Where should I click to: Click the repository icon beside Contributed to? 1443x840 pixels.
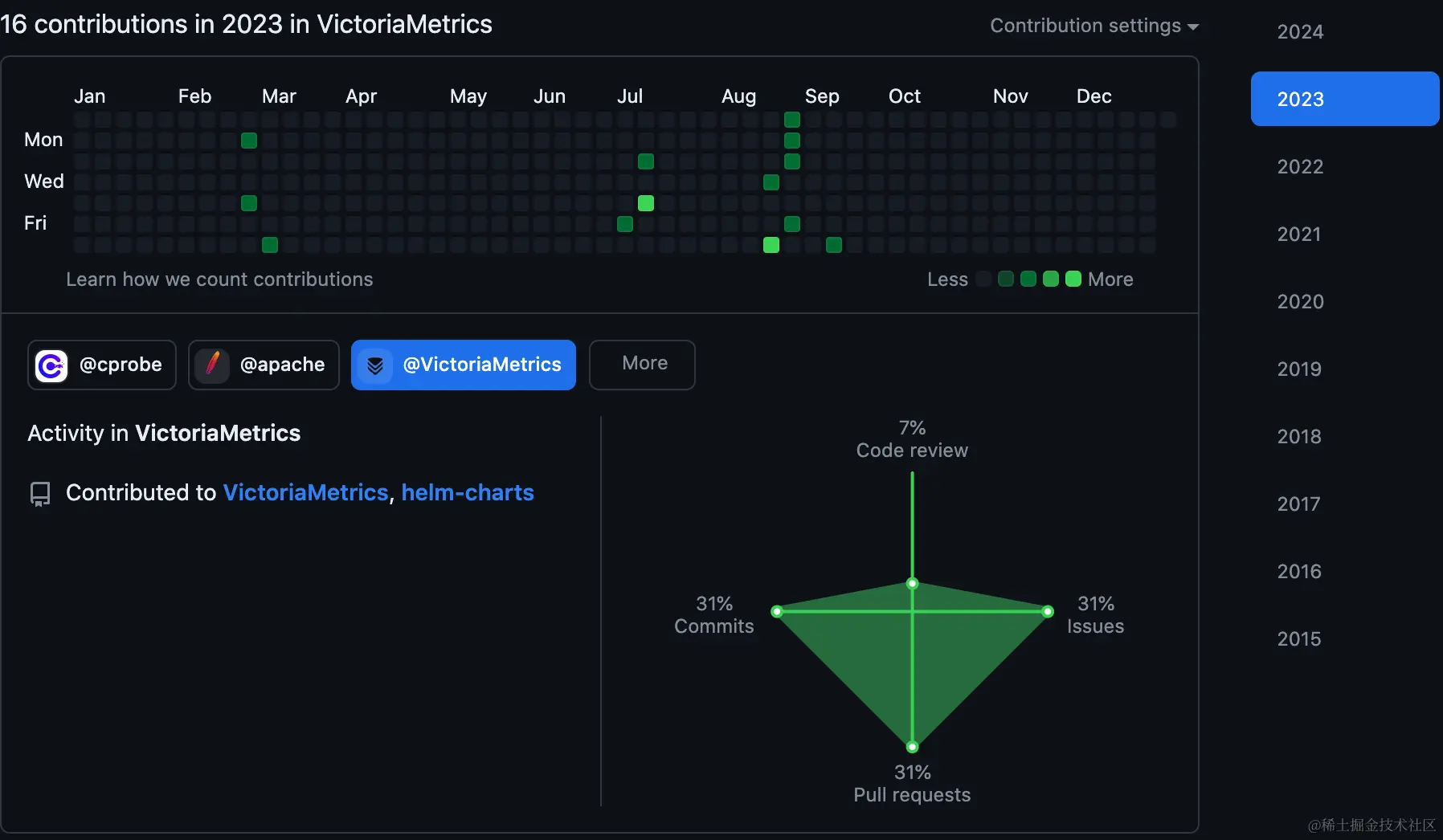tap(40, 494)
